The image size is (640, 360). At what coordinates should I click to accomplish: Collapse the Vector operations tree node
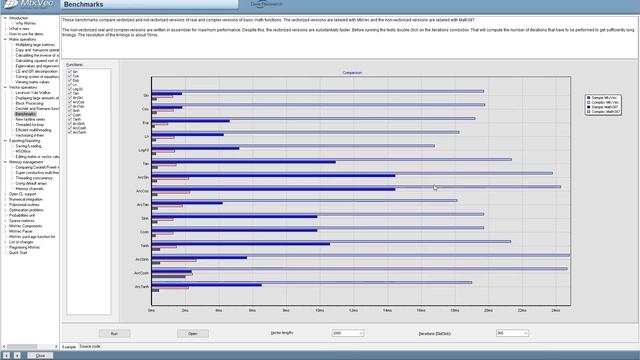coord(5,87)
